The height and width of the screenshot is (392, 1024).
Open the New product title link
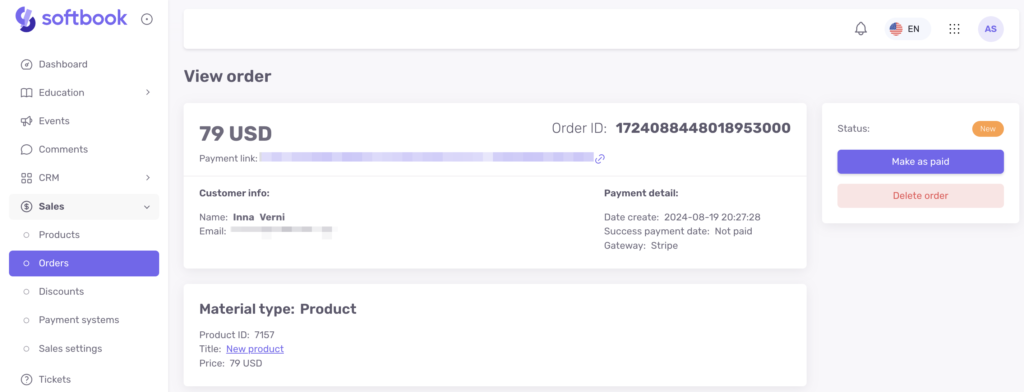click(x=255, y=349)
